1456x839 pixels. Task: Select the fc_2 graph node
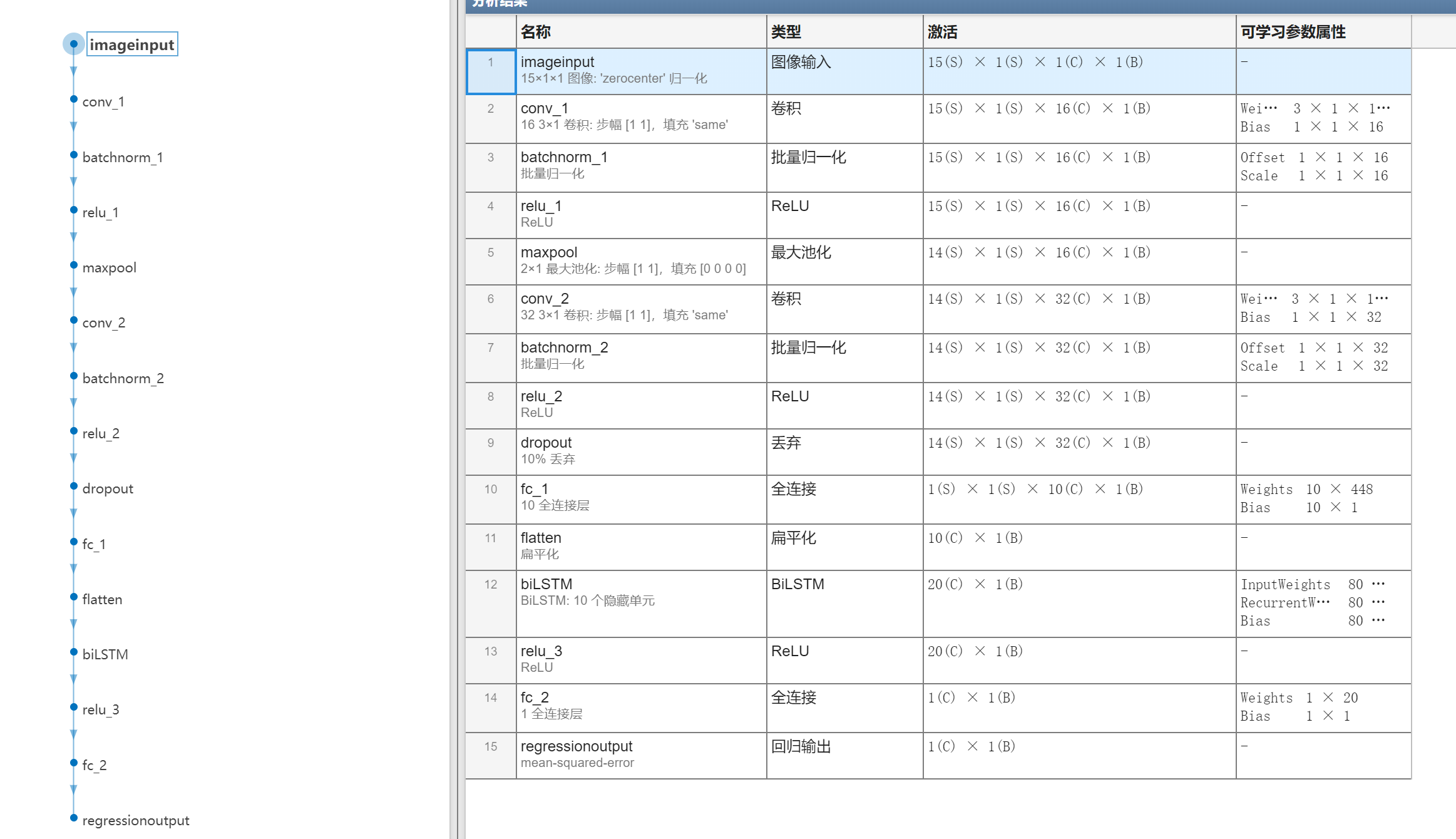click(x=95, y=765)
